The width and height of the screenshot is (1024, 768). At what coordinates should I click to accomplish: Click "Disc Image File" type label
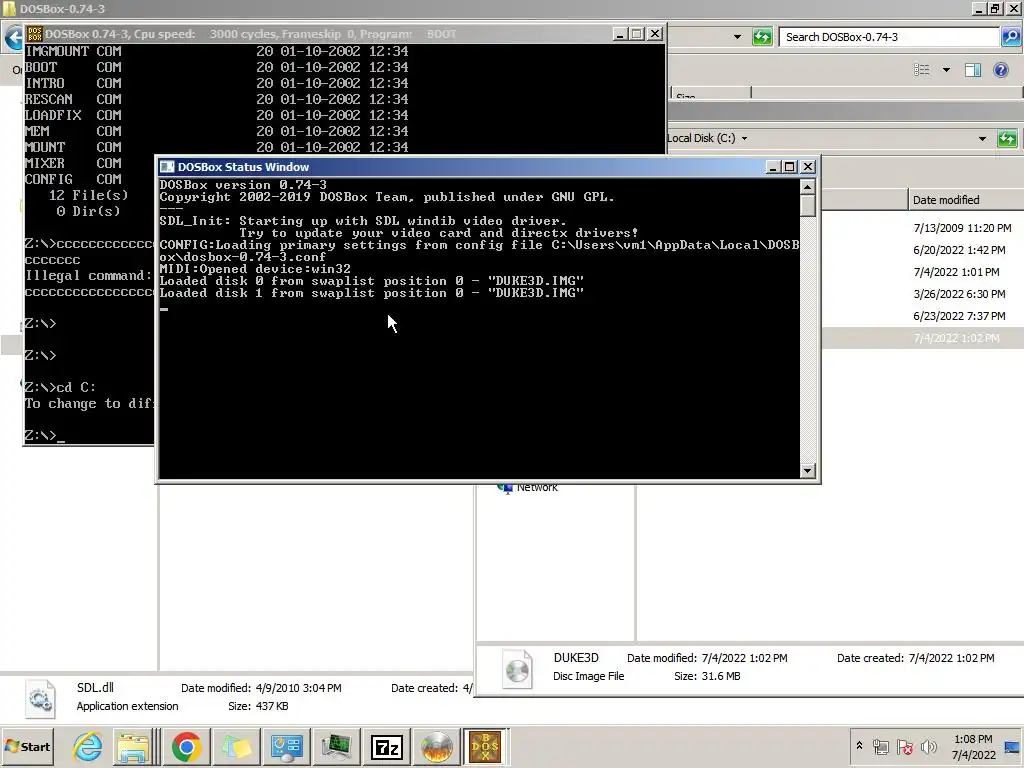(x=588, y=677)
